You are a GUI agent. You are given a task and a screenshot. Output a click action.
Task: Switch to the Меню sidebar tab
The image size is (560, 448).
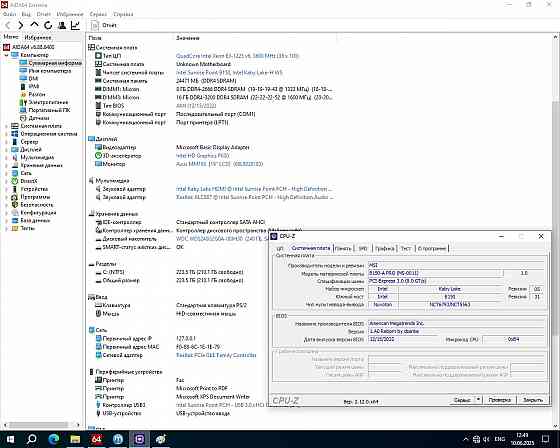pos(11,37)
